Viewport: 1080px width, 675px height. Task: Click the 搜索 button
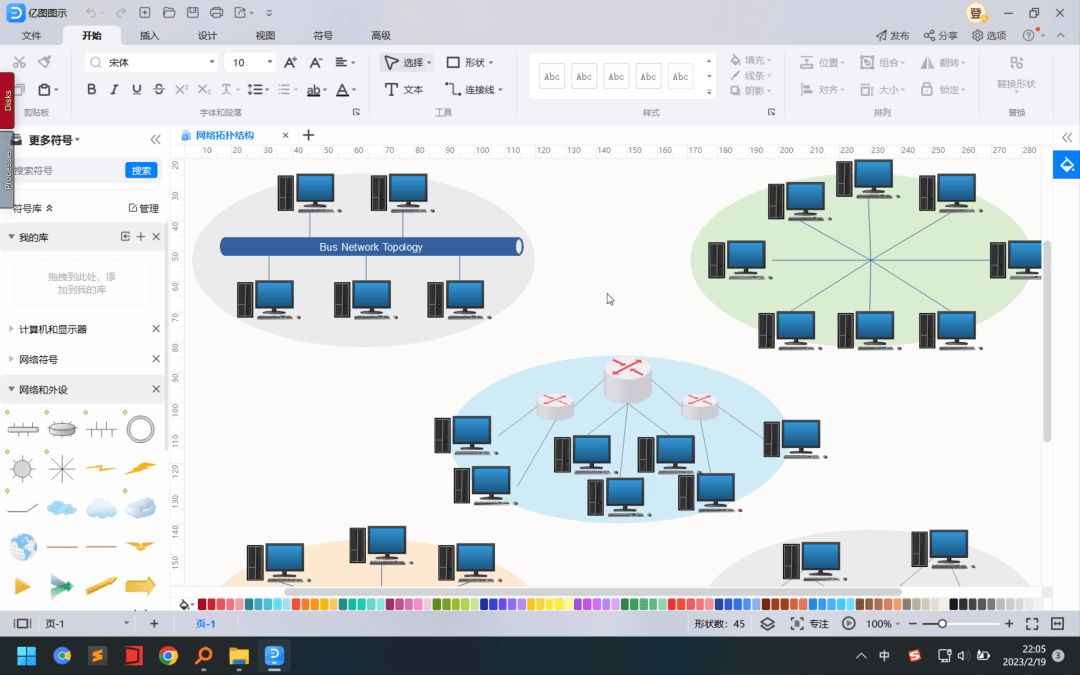[x=141, y=170]
